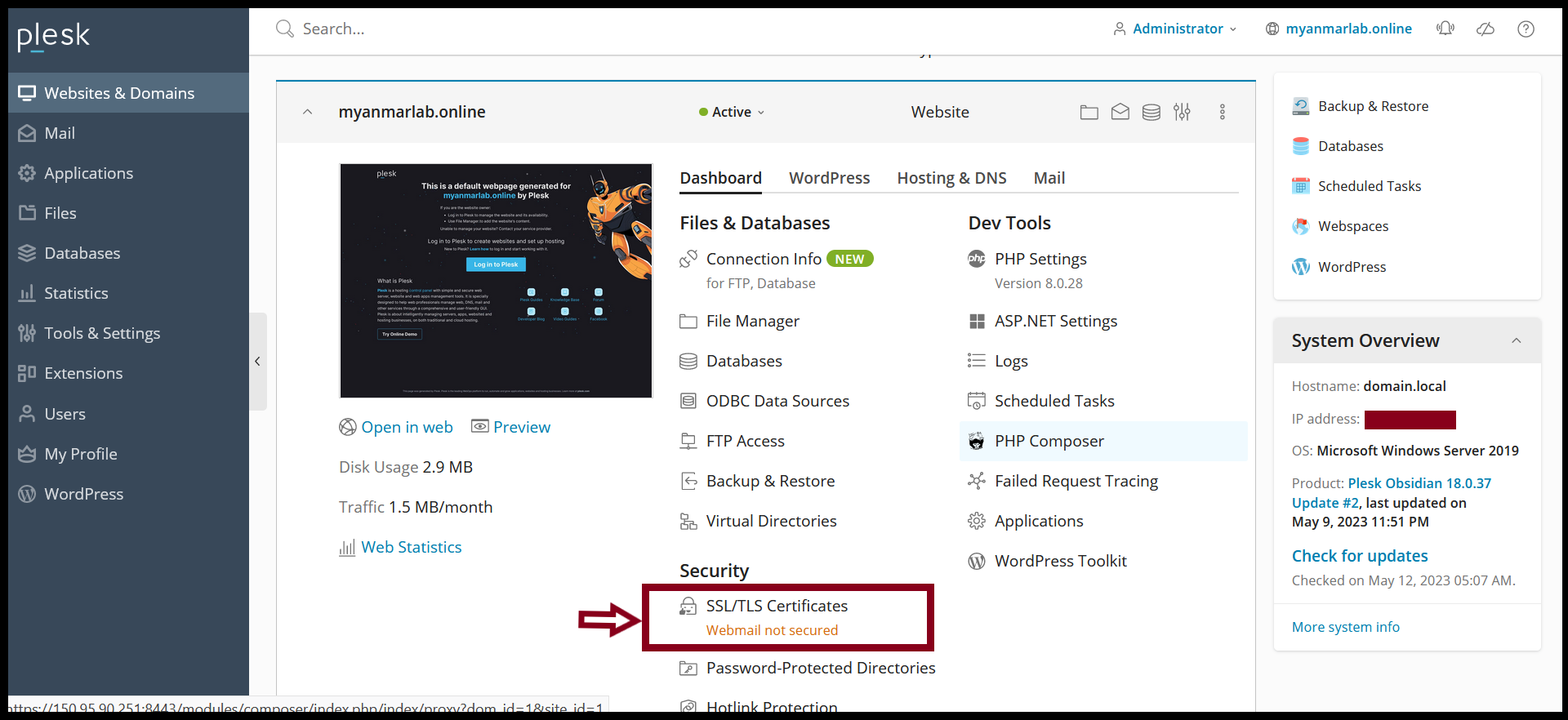Select Tools & Settings in sidebar

(102, 333)
